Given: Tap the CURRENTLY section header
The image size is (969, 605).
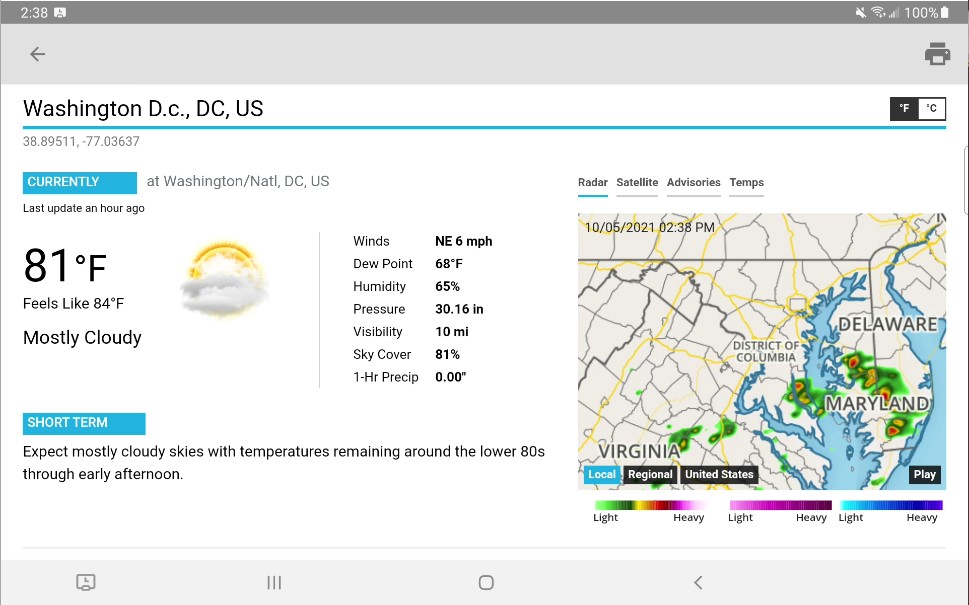Looking at the screenshot, I should 80,182.
